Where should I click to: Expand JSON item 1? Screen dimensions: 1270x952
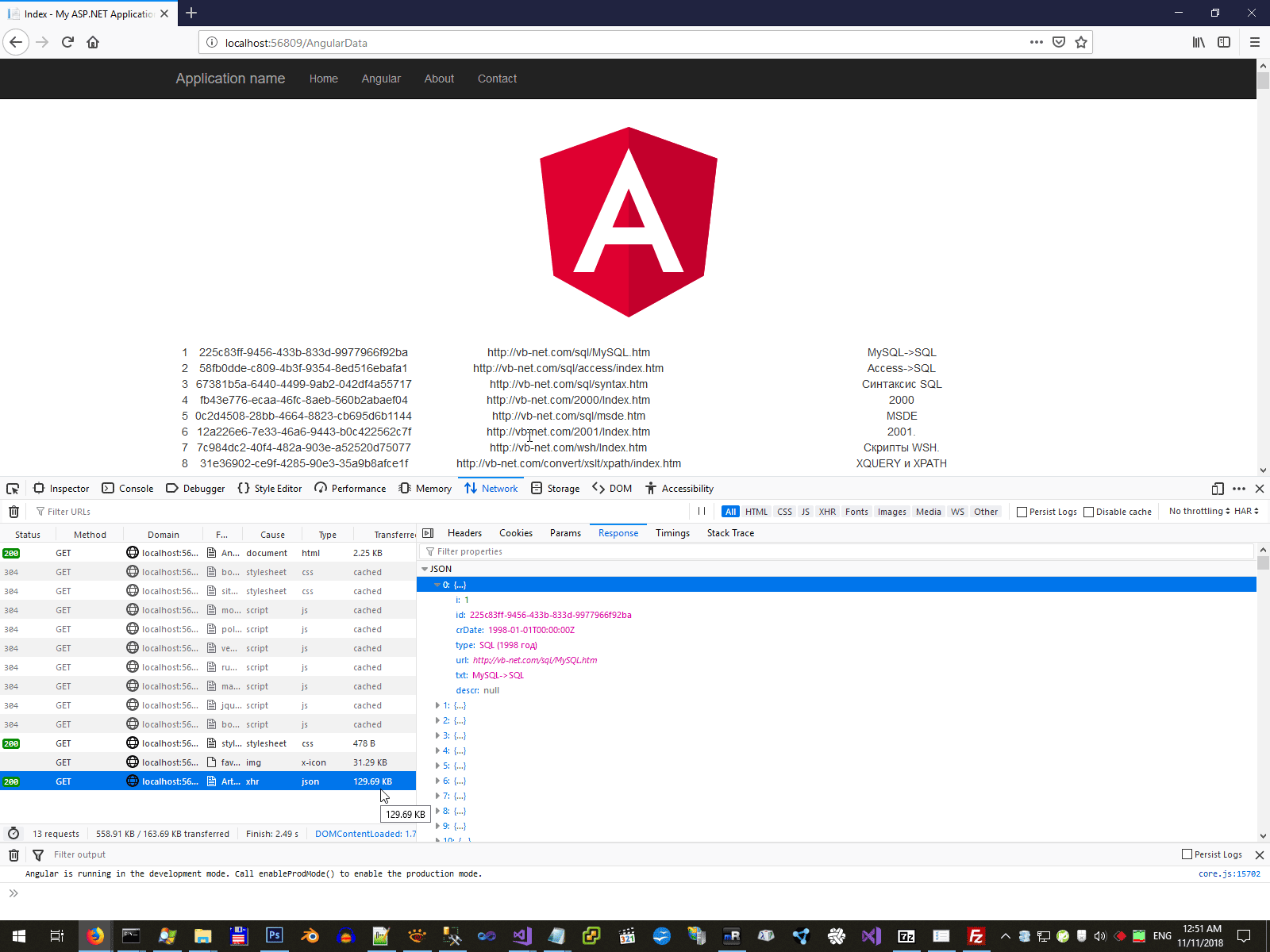click(437, 705)
